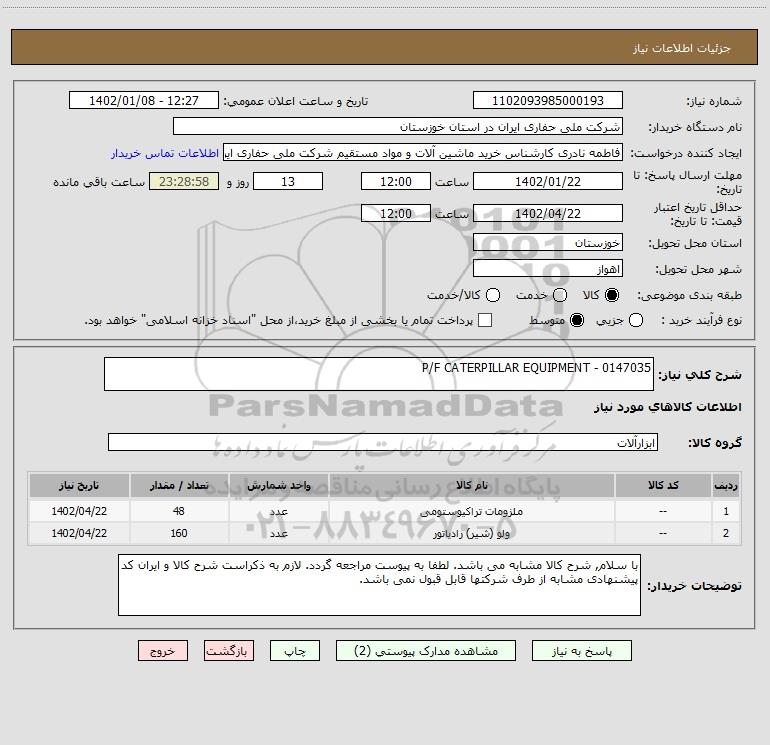Click the days remaining field 13
This screenshot has height=745, width=770.
point(288,181)
